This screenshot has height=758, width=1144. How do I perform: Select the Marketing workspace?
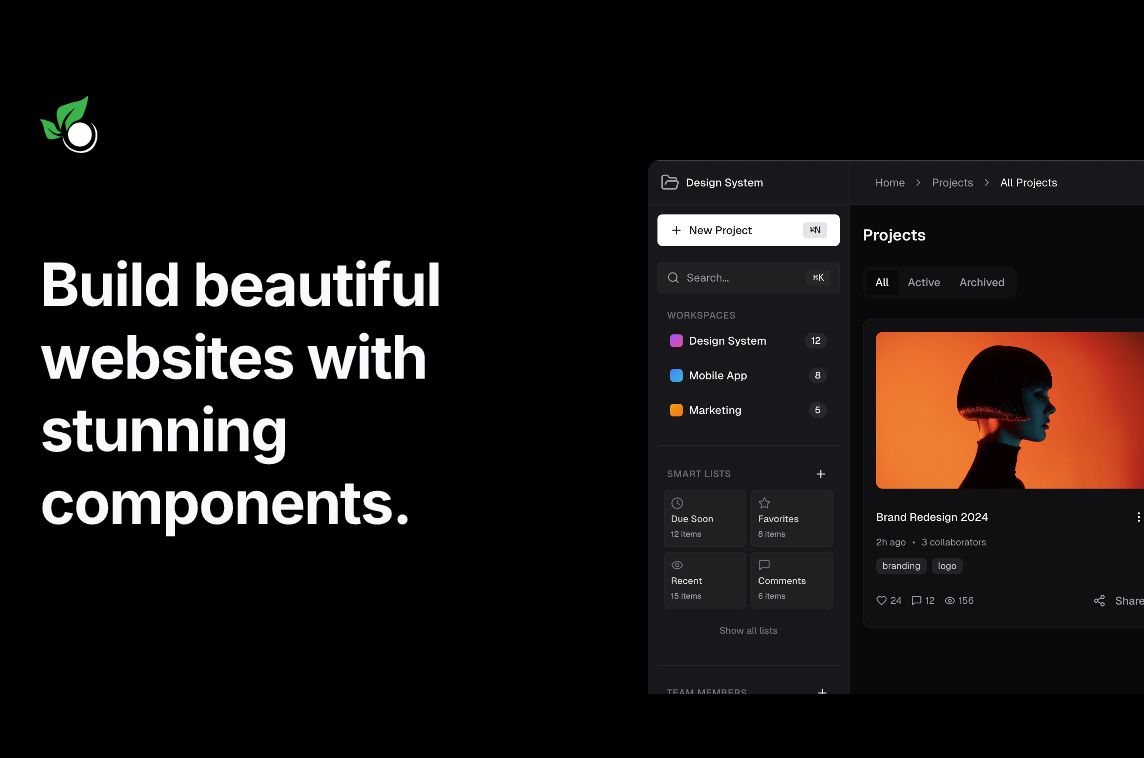click(x=748, y=410)
